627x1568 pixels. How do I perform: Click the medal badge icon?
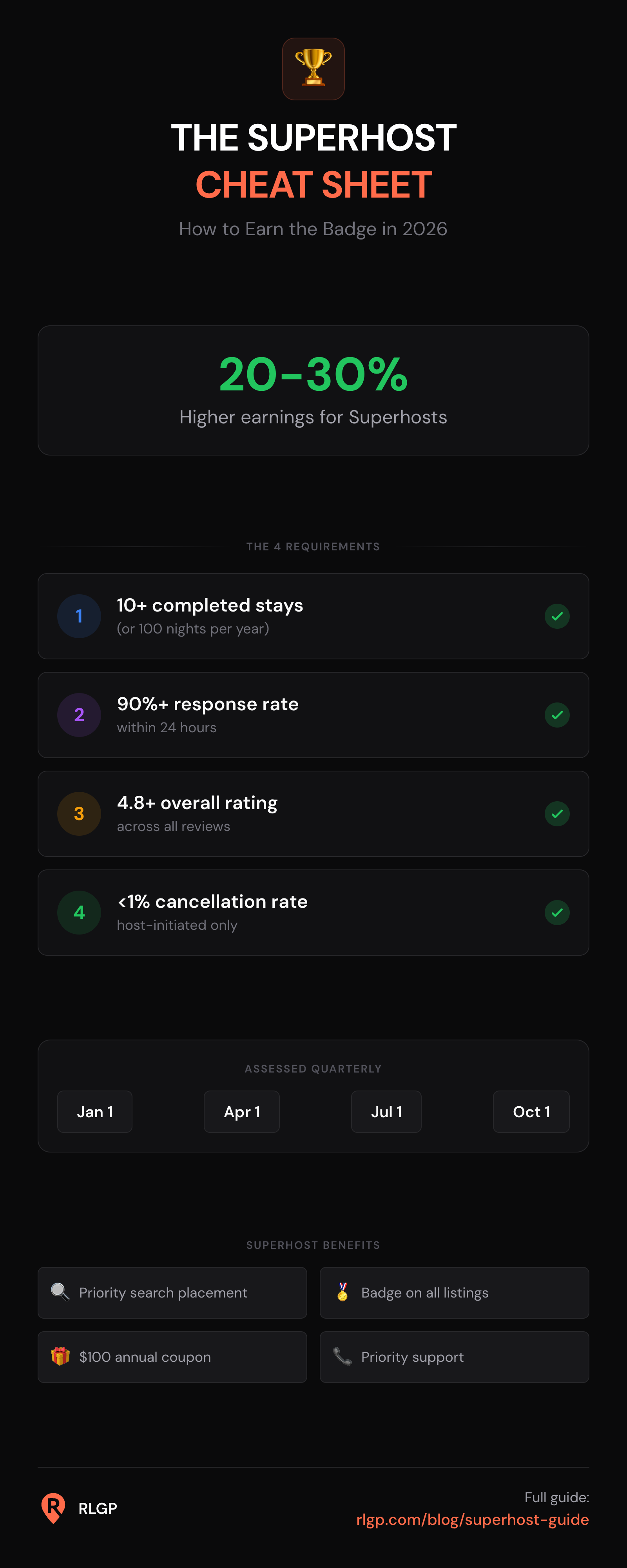(342, 1292)
